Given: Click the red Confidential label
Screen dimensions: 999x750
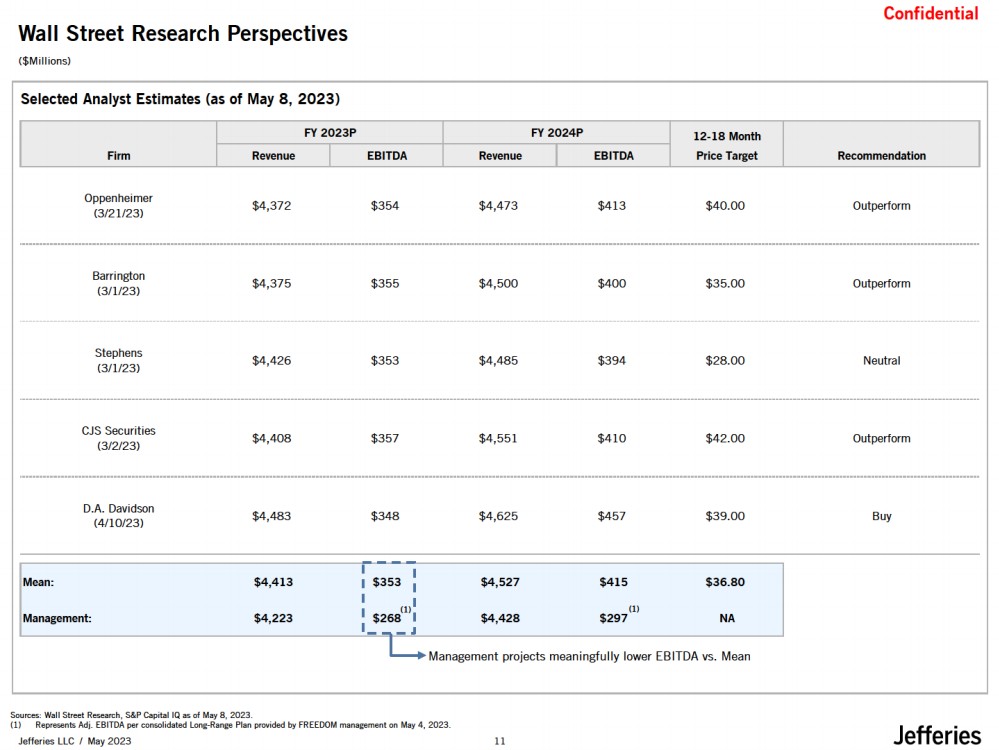Looking at the screenshot, I should coord(930,13).
